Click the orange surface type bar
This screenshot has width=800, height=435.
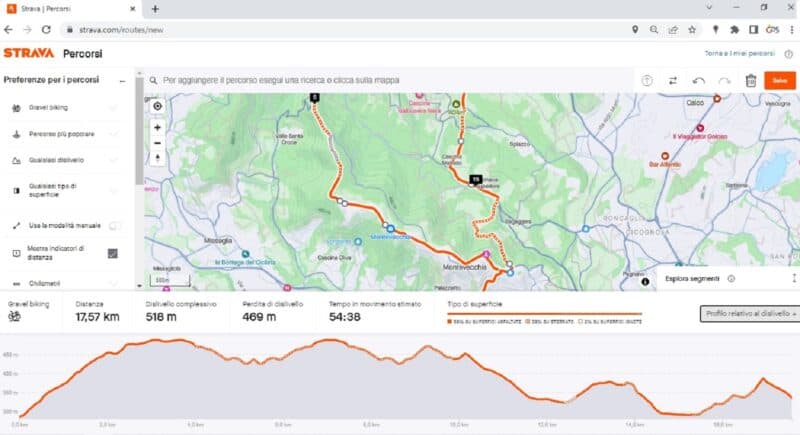pyautogui.click(x=544, y=314)
